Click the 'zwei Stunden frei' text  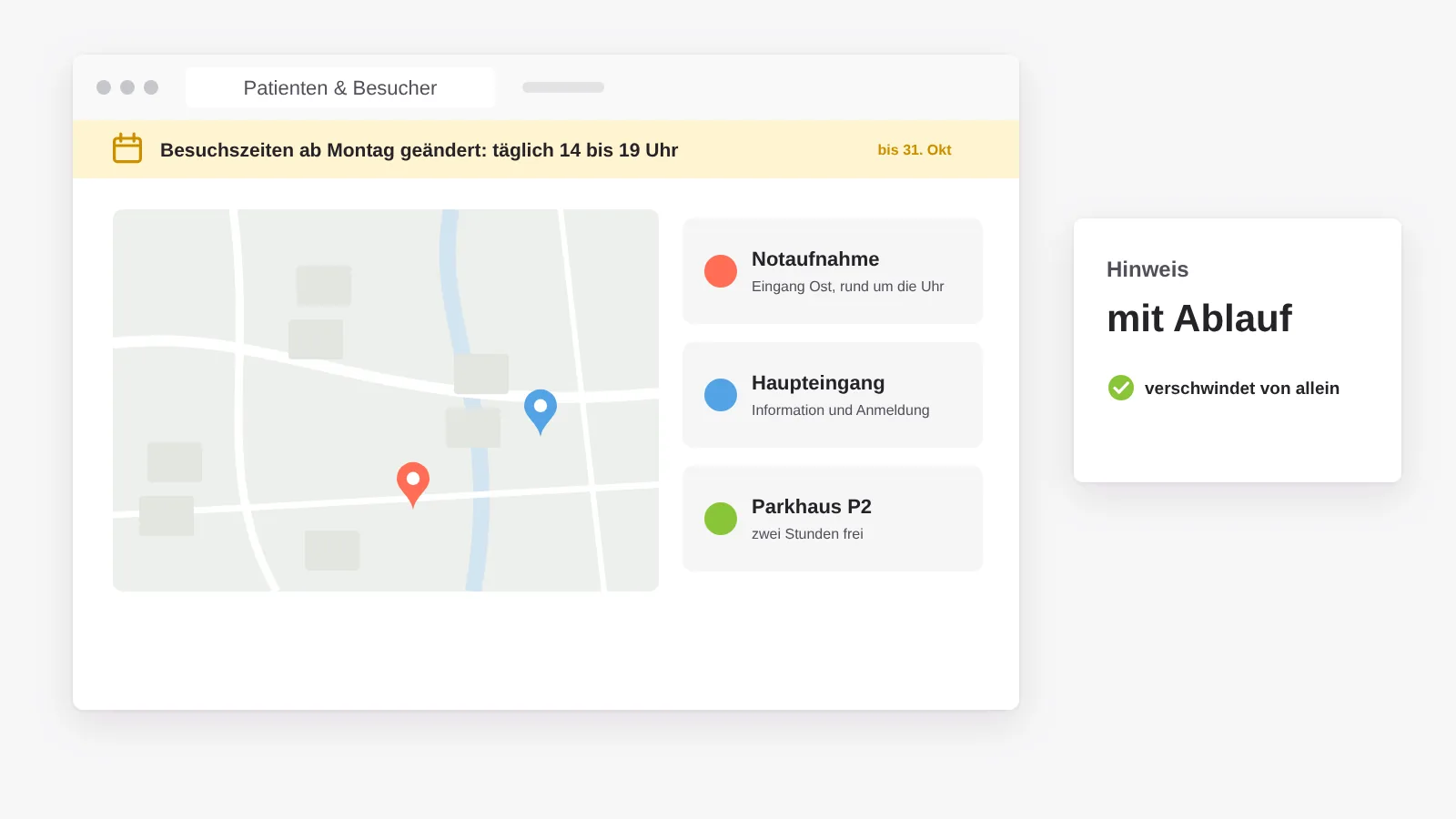pyautogui.click(x=807, y=534)
